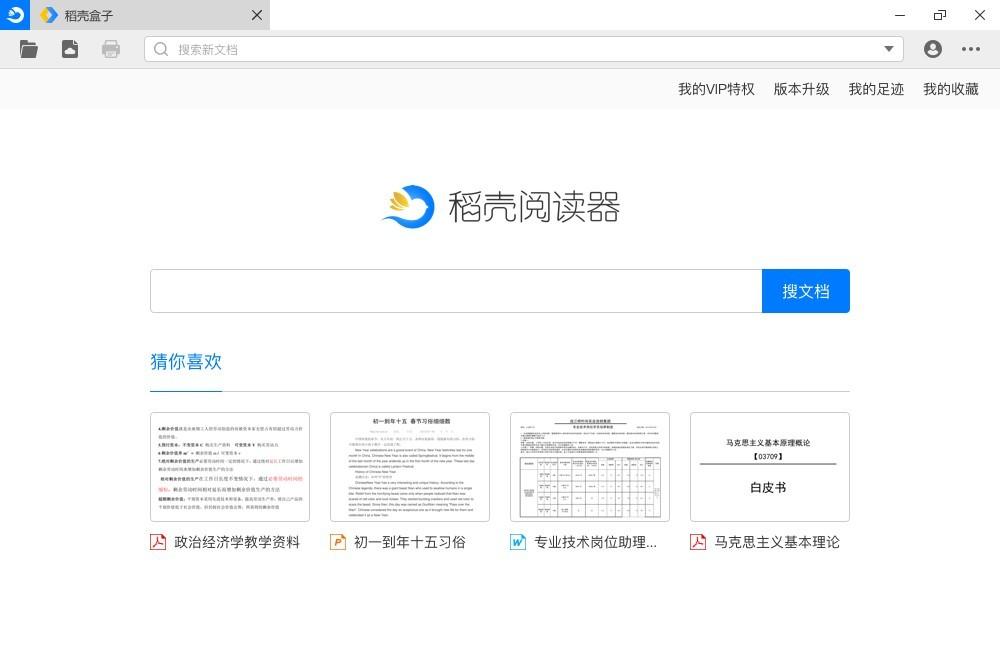Open the 初一到年十五习俗 link
The image size is (1000, 666).
[409, 542]
